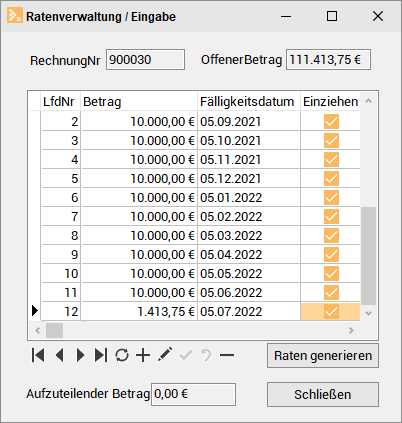402x423 pixels.
Task: Go to previous record arrow
Action: [x=59, y=355]
